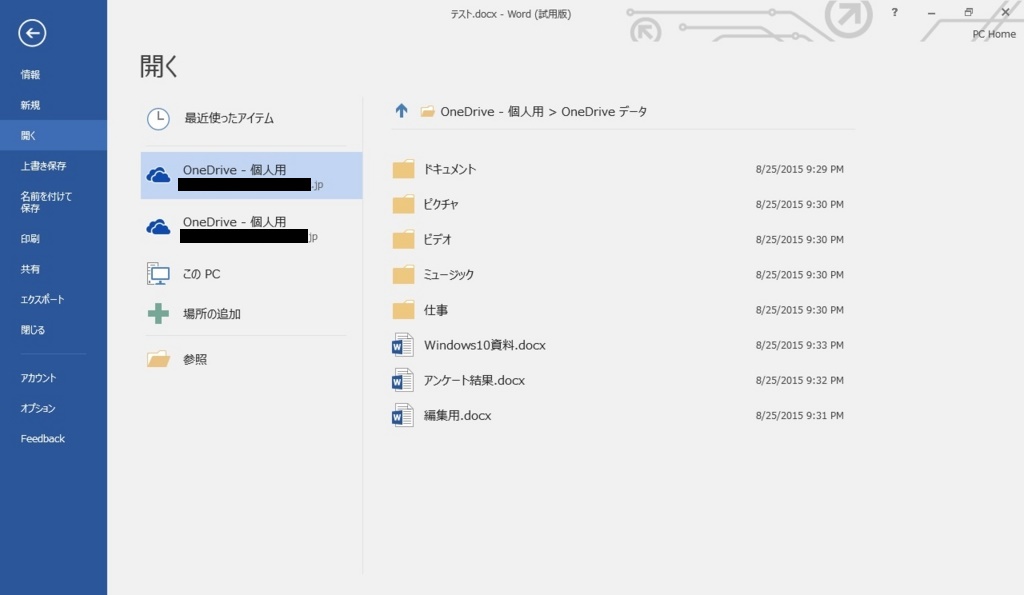Screen dimensions: 1024x595
Task: Select the second OneDrive - 個人用 label
Action: (234, 222)
